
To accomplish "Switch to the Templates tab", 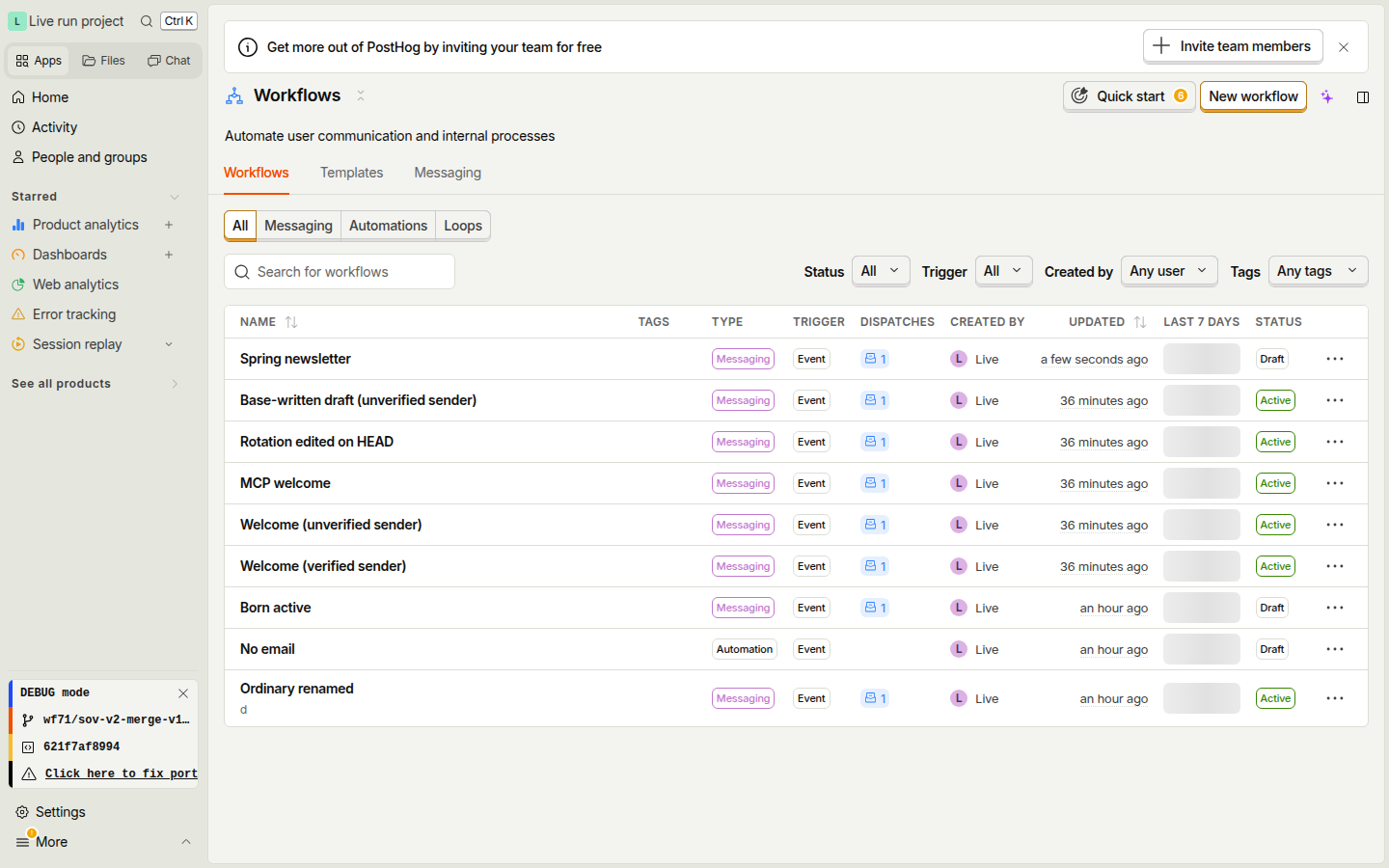I will [x=351, y=173].
